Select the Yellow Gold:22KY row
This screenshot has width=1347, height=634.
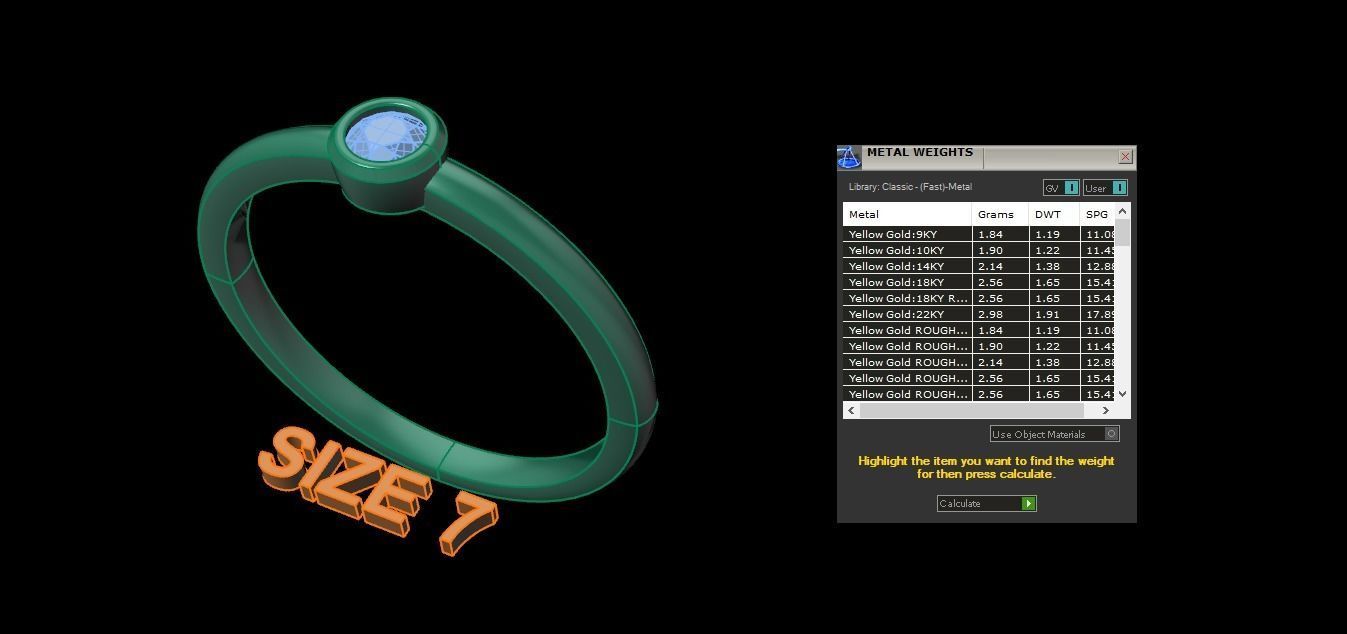[x=979, y=314]
